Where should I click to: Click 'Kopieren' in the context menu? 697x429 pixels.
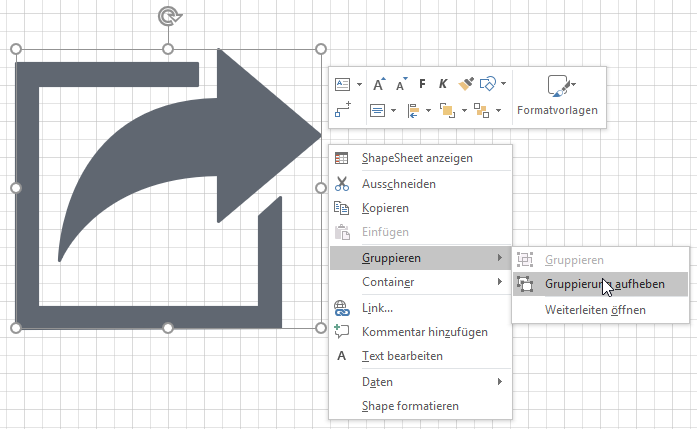385,208
